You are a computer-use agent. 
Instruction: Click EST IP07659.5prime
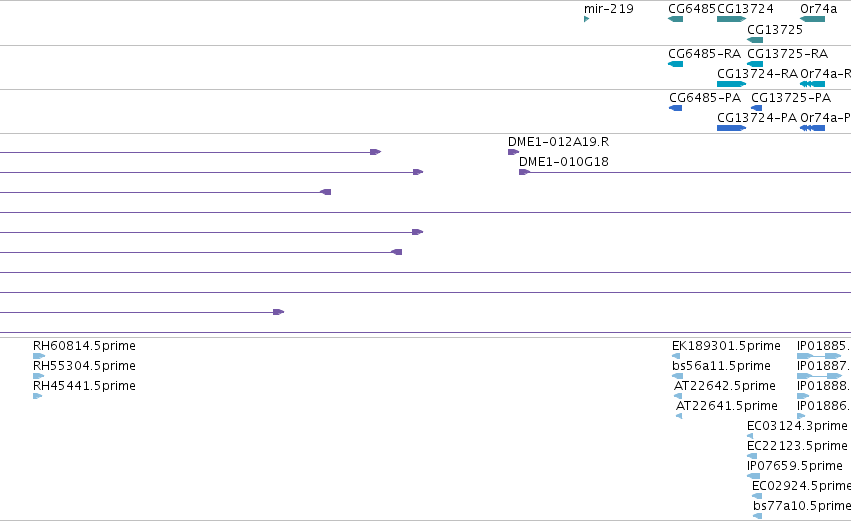coord(753,476)
